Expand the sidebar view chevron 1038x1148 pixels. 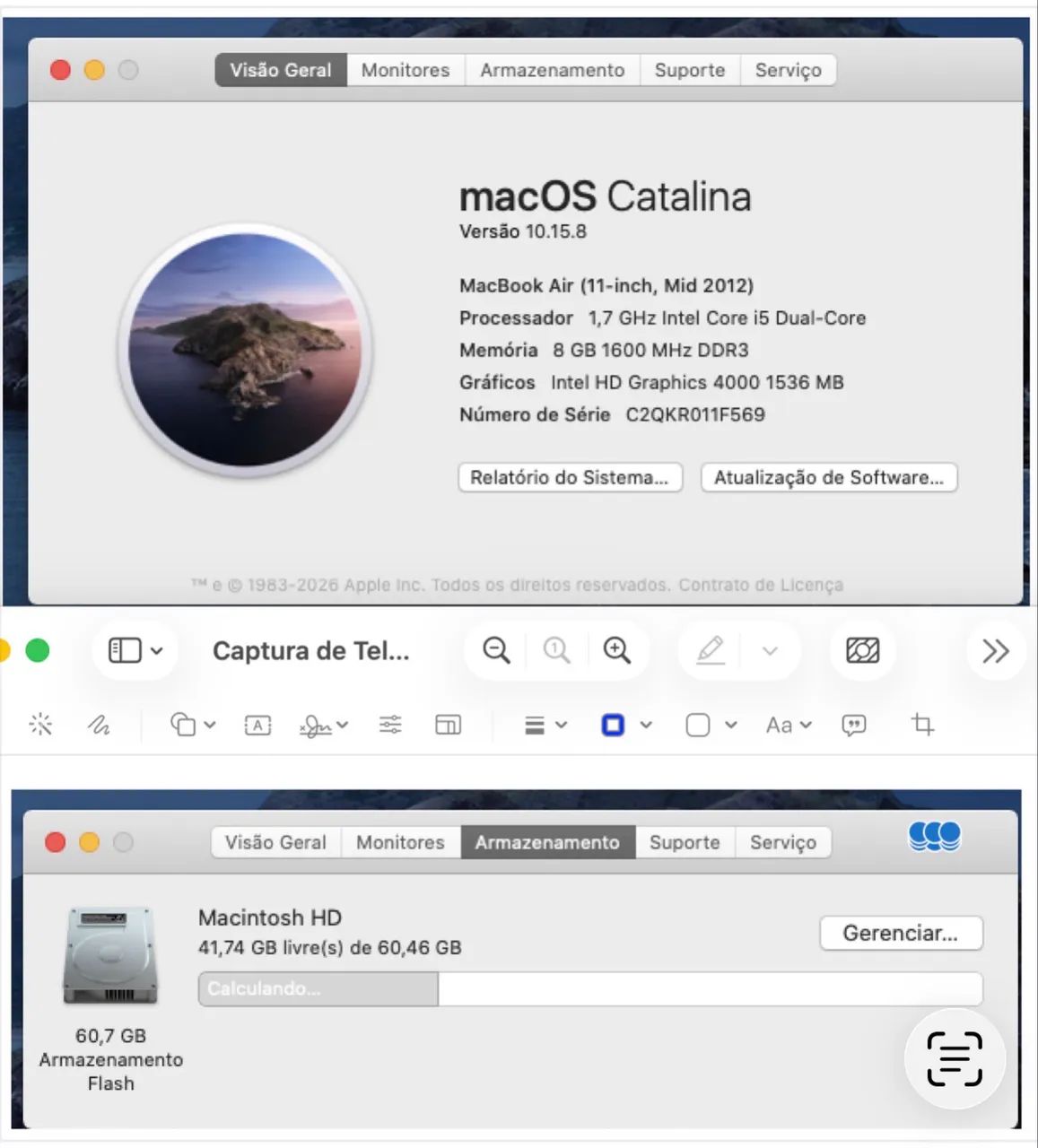tap(157, 650)
